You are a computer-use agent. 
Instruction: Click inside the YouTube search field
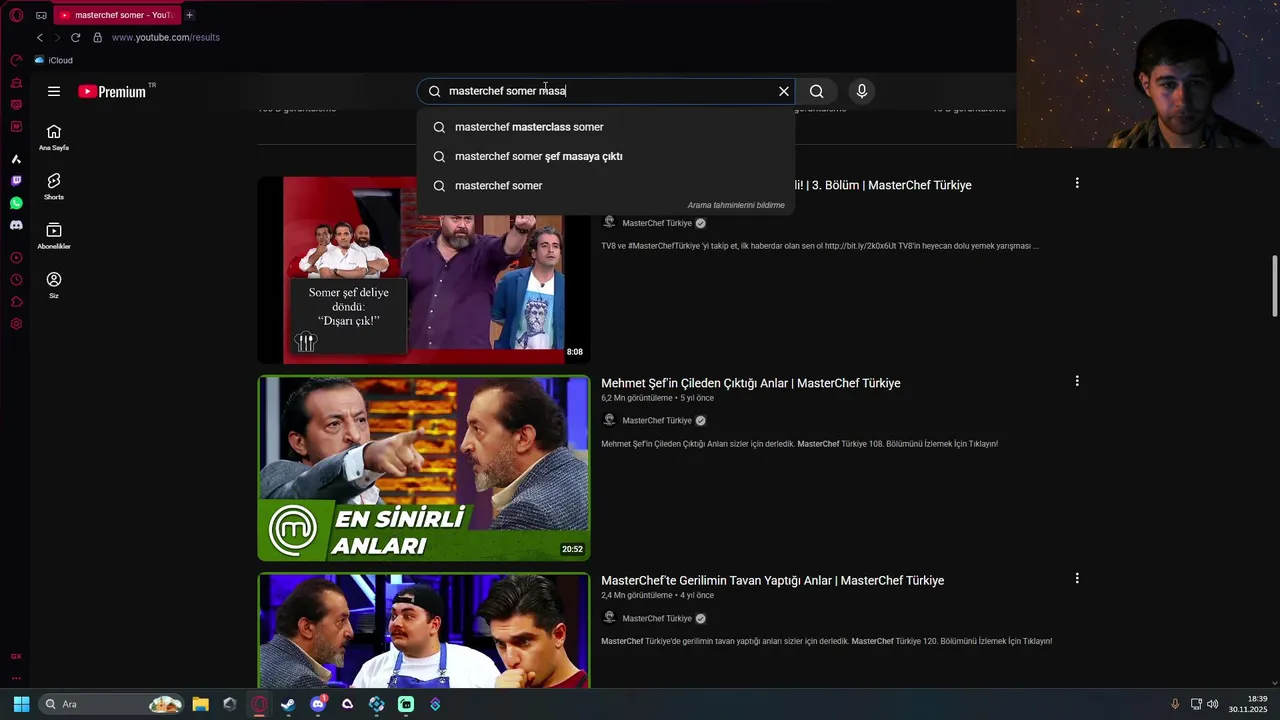(x=605, y=91)
